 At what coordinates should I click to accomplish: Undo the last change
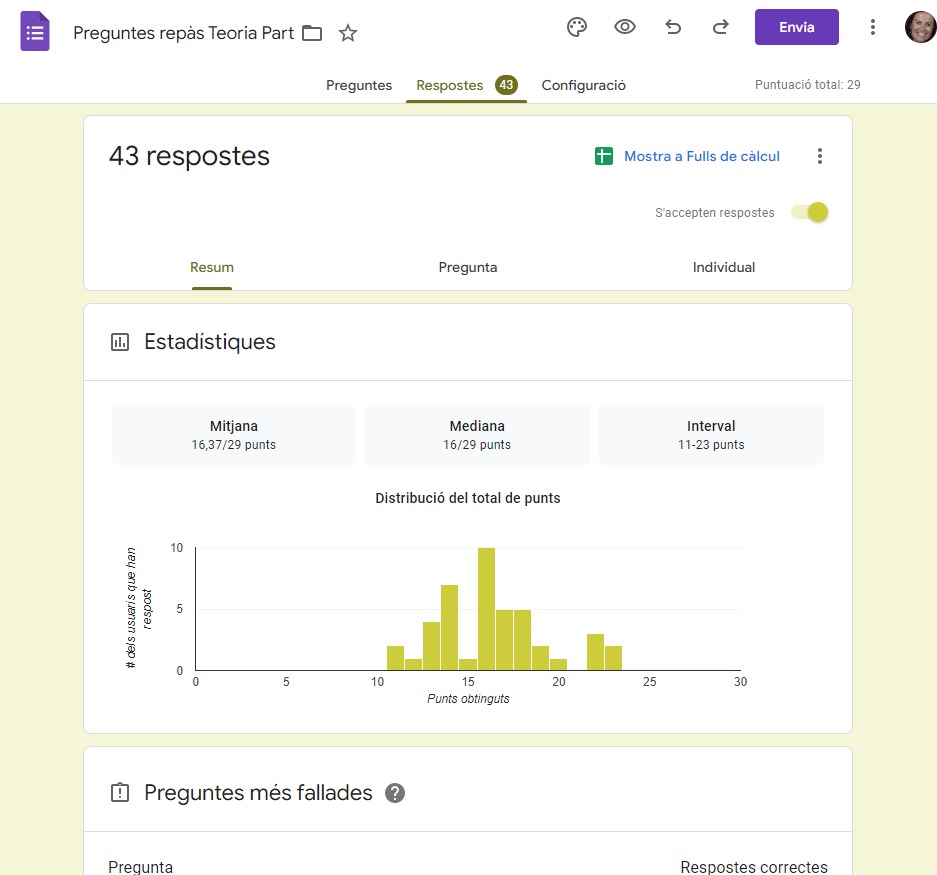673,27
